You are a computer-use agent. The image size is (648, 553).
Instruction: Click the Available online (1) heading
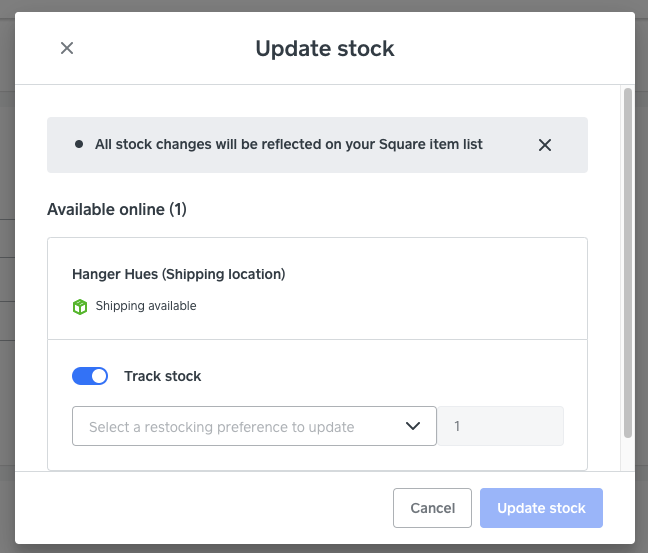pos(117,209)
